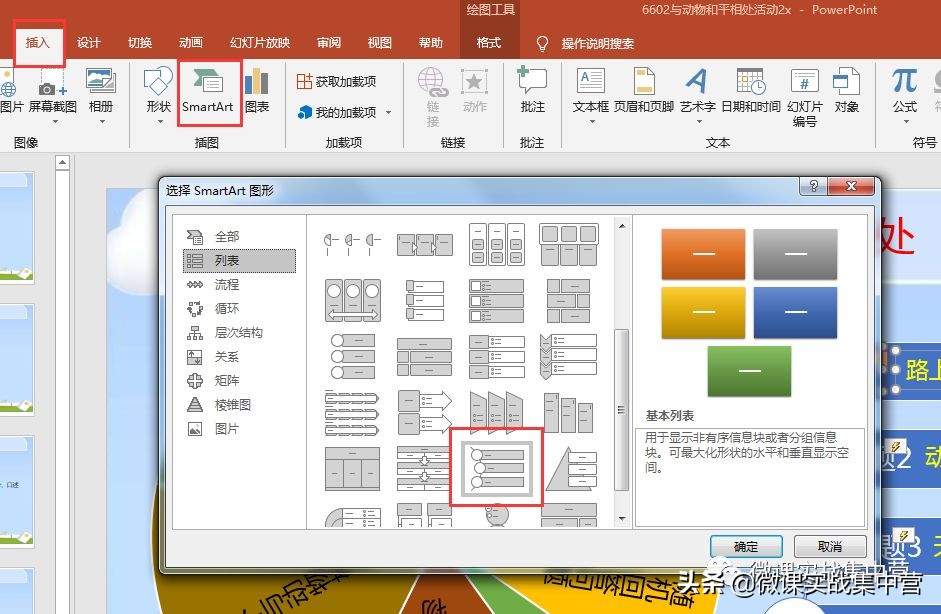Open the 帮助 tab
This screenshot has height=614, width=941.
tap(430, 43)
